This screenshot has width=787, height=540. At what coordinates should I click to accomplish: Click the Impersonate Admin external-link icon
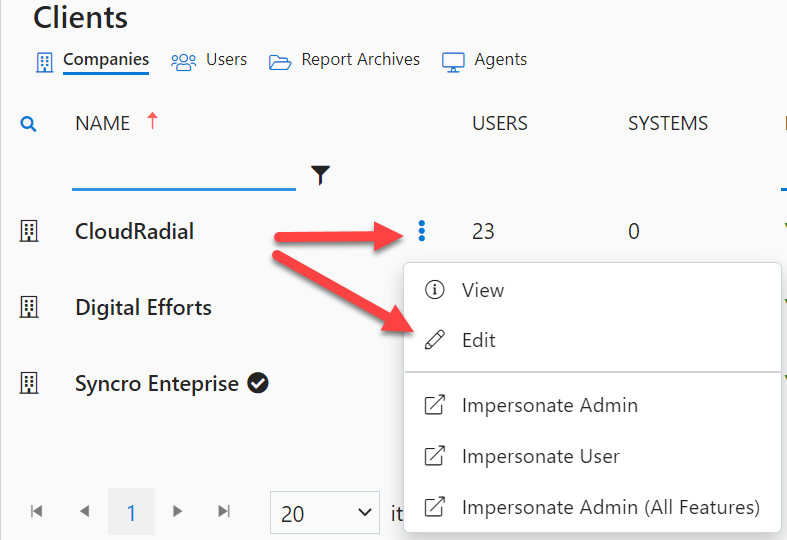point(435,405)
